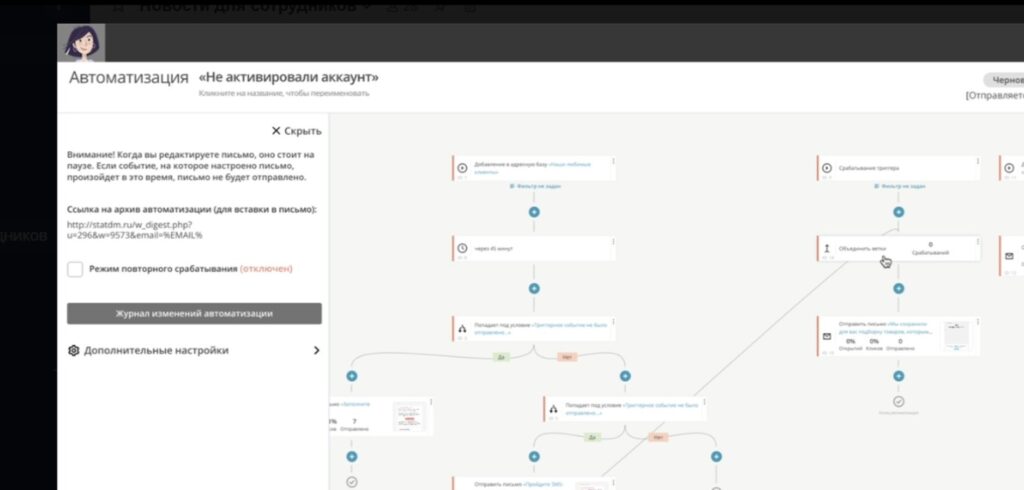The height and width of the screenshot is (490, 1024).
Task: Click the 7 Отправлено statistic
Action: tap(354, 425)
